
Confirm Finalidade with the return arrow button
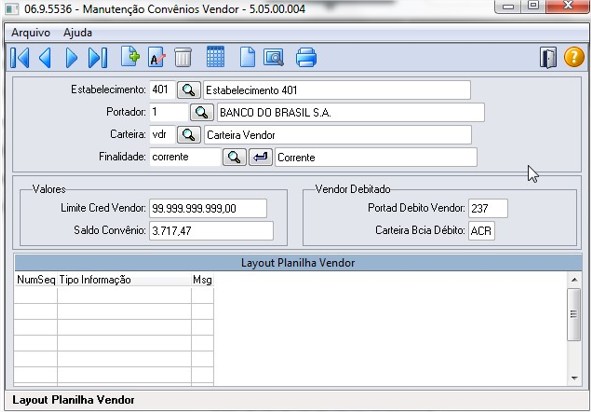coord(260,157)
